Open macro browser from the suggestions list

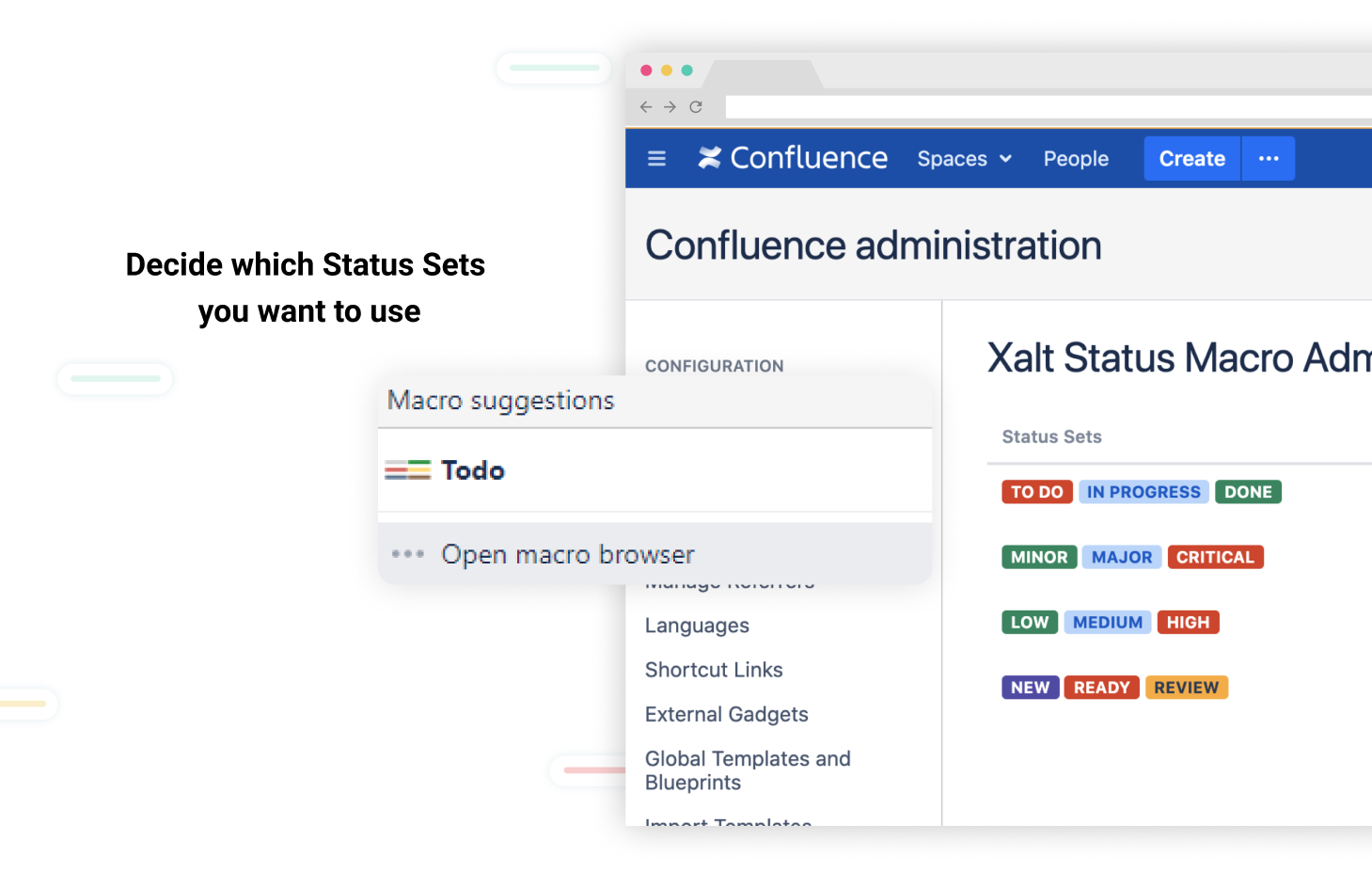[x=567, y=554]
